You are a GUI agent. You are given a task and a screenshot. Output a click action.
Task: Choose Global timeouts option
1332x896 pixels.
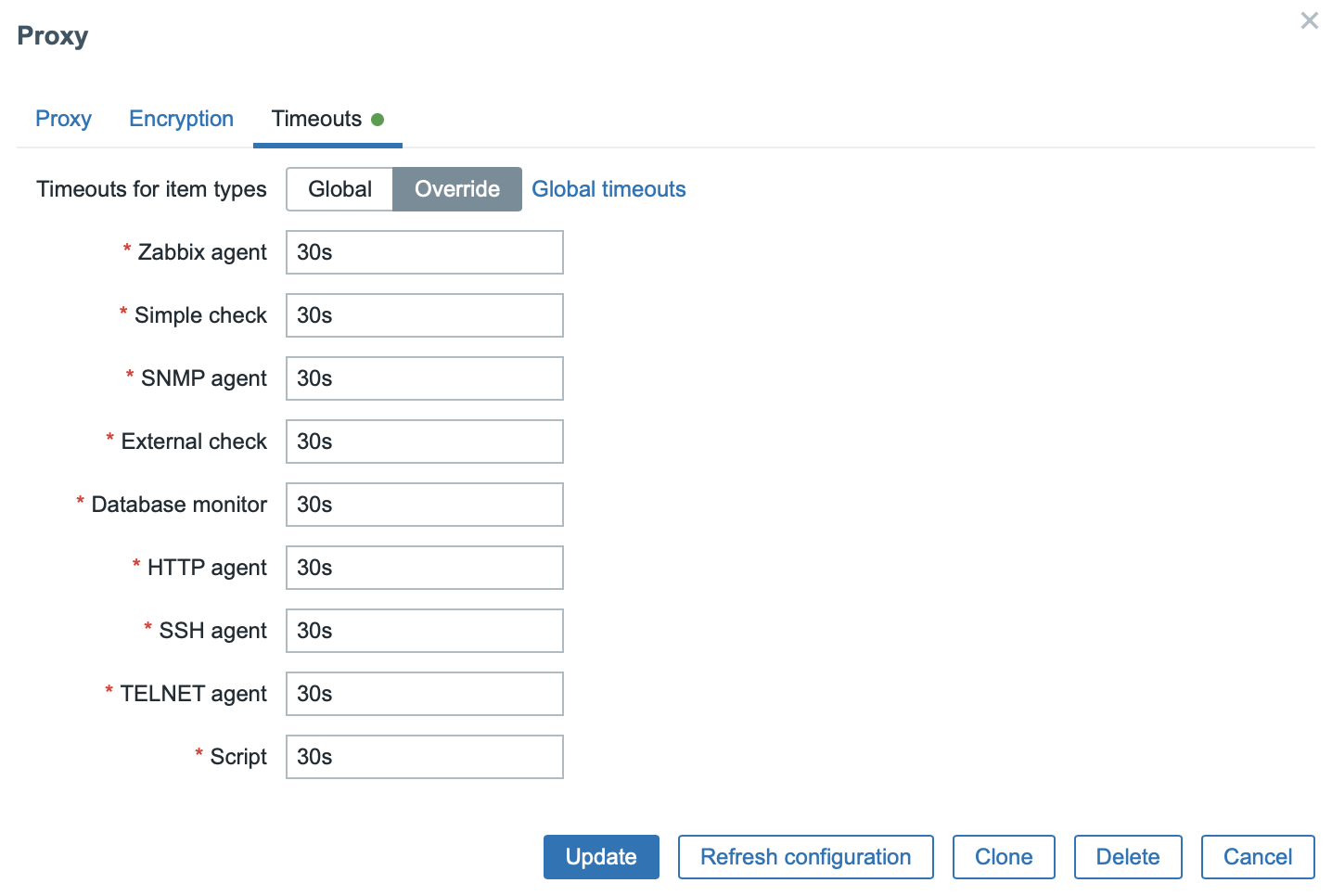point(339,189)
